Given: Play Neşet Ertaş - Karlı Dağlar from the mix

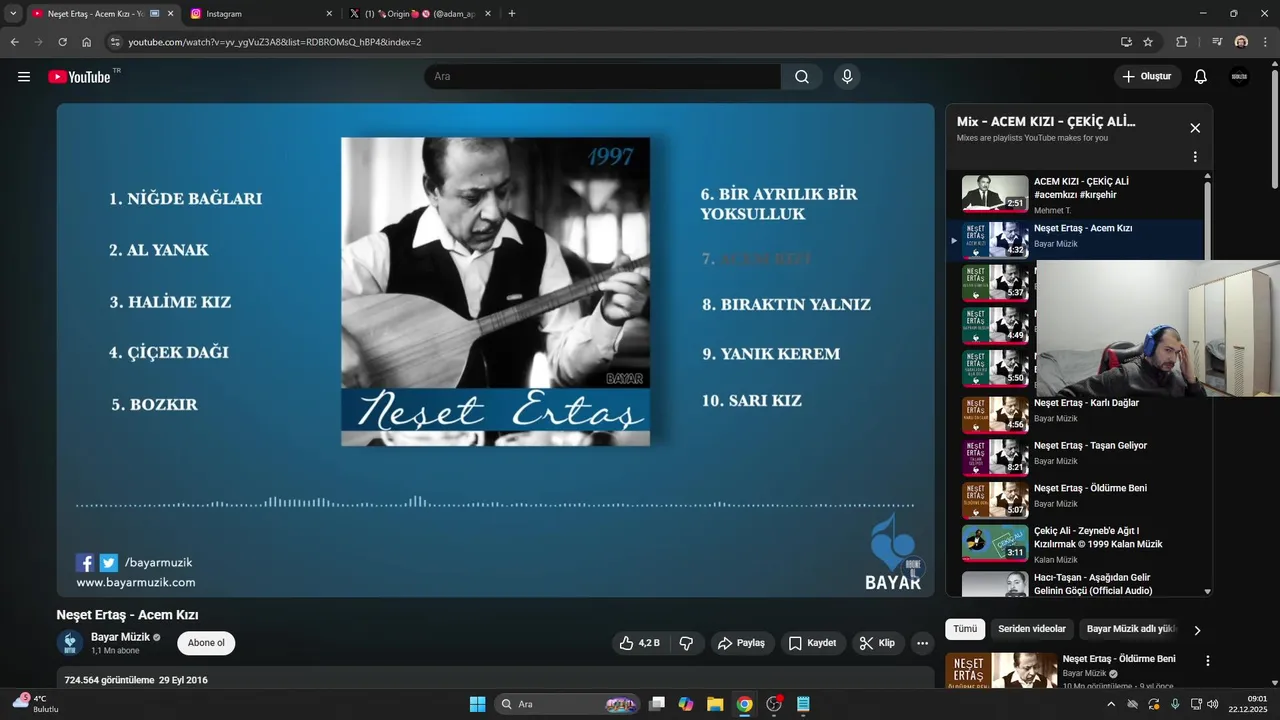Looking at the screenshot, I should click(1075, 413).
